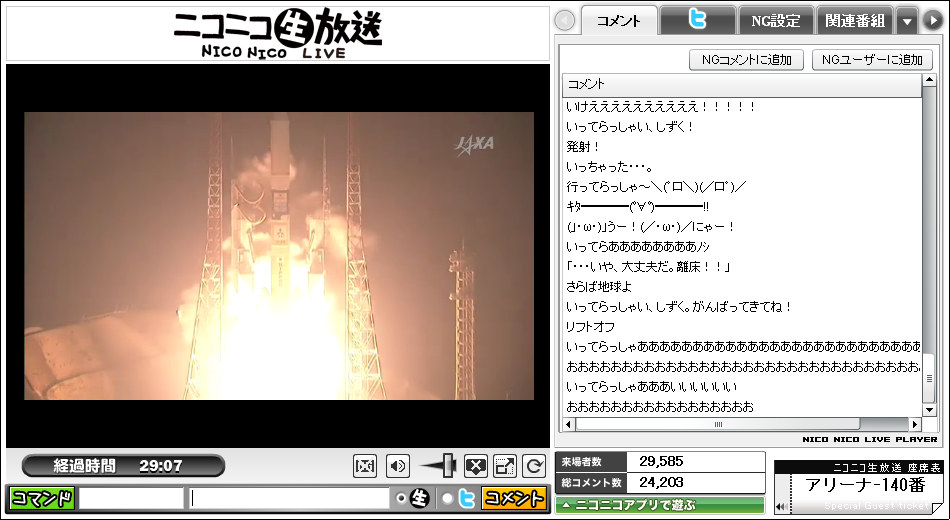Click the NGユーザーに追加 button
The height and width of the screenshot is (520, 950).
pyautogui.click(x=872, y=59)
